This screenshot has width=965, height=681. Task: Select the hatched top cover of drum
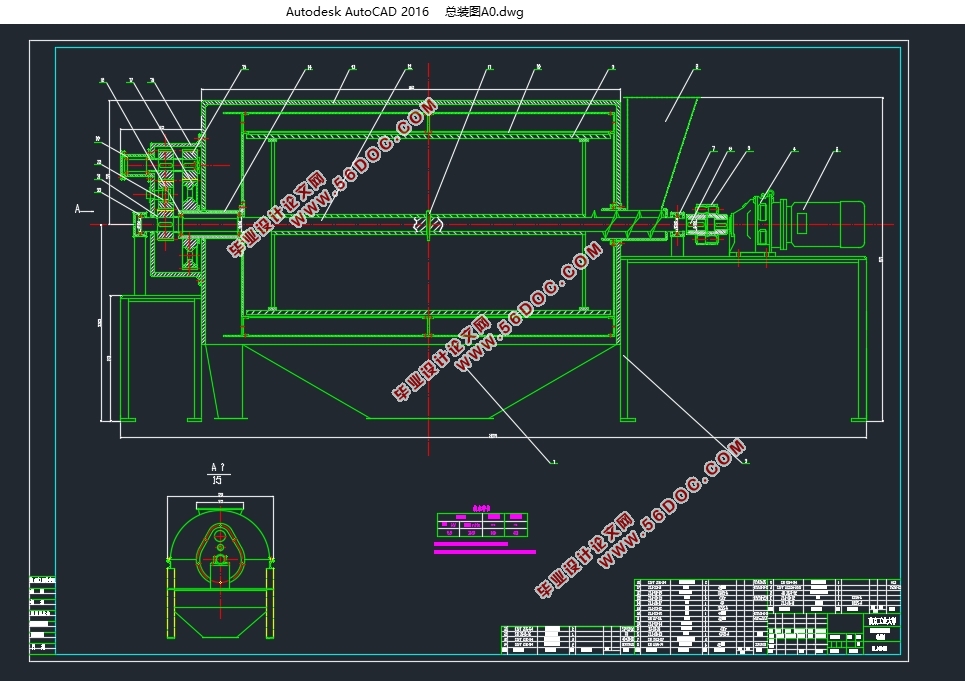(410, 103)
